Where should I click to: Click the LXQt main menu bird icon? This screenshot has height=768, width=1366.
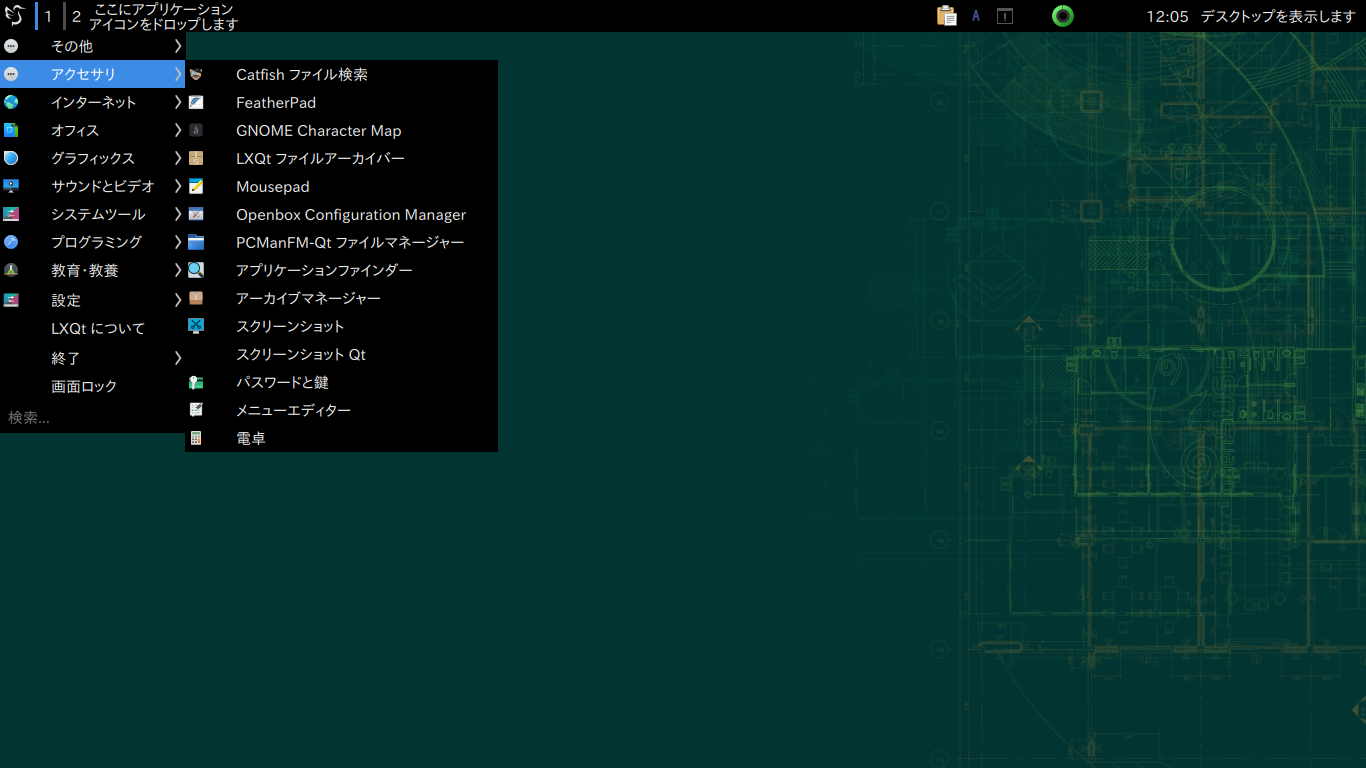click(14, 15)
